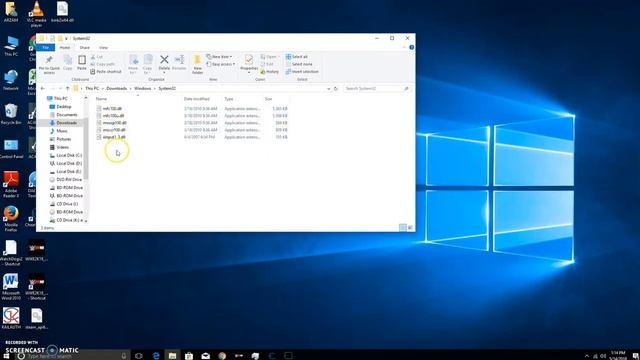The image size is (640, 360).
Task: Refresh the System32 folder view
Action: tap(336, 89)
